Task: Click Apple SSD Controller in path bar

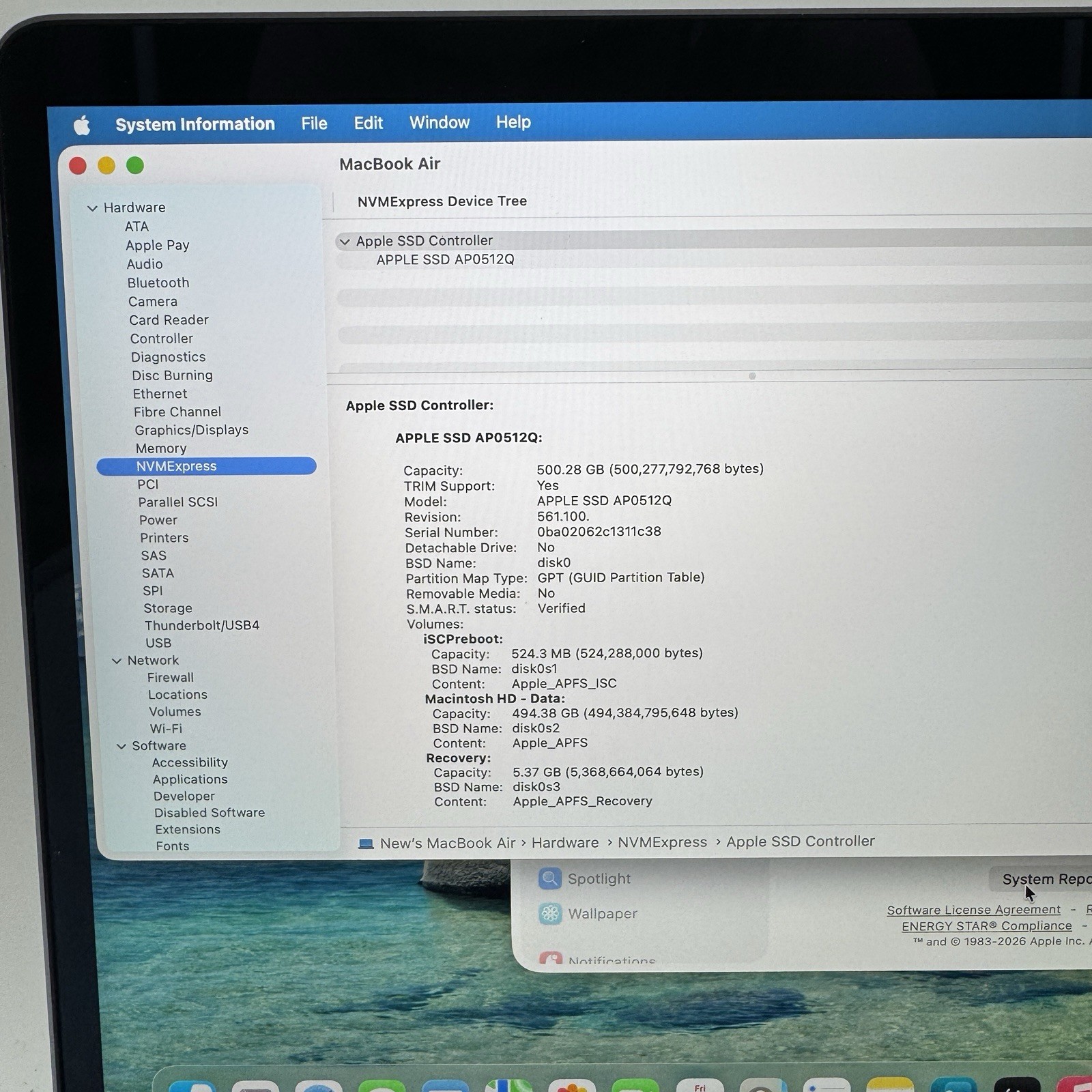Action: tap(801, 842)
